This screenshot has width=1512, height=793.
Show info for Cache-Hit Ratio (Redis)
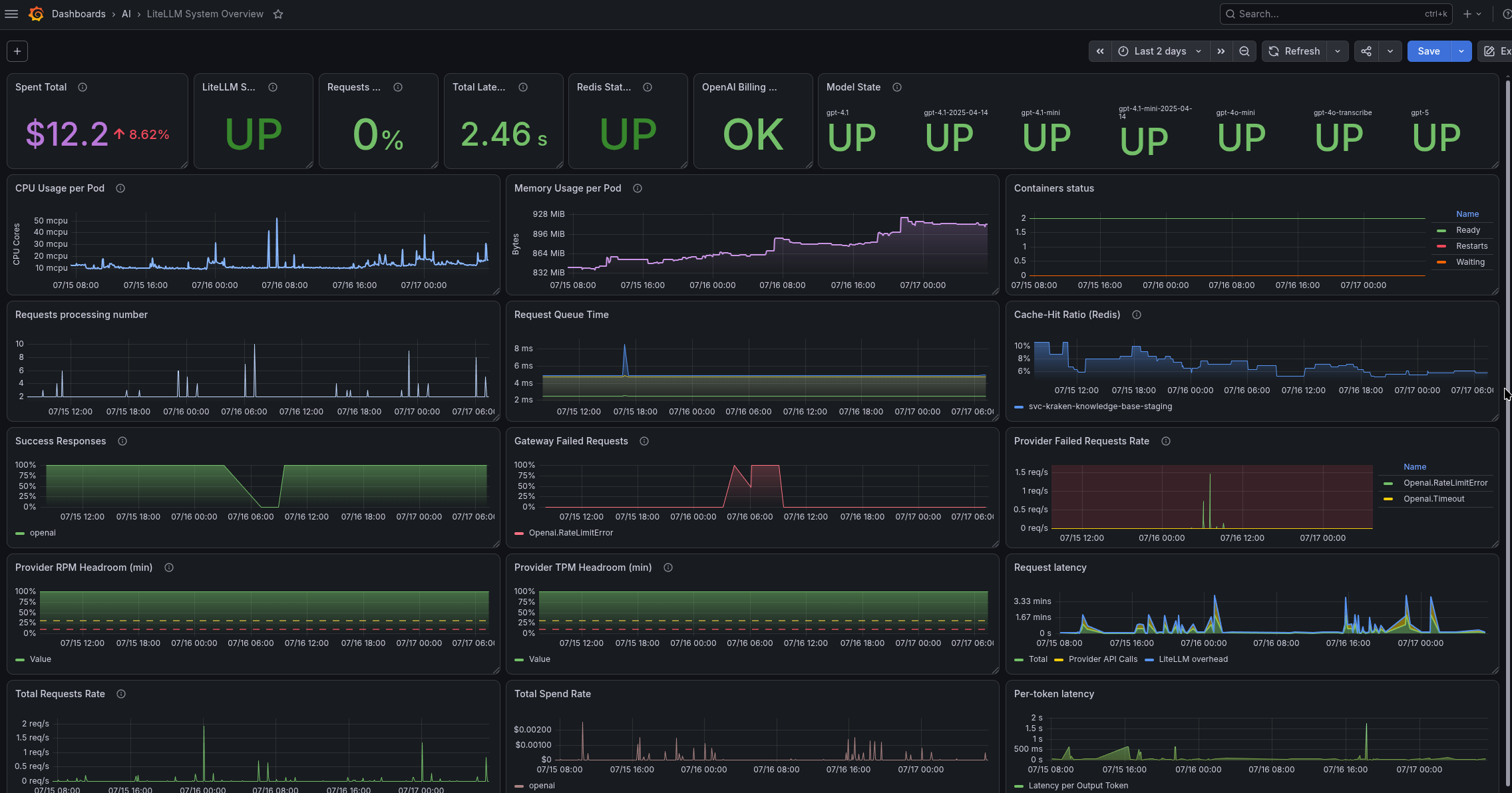coord(1137,315)
